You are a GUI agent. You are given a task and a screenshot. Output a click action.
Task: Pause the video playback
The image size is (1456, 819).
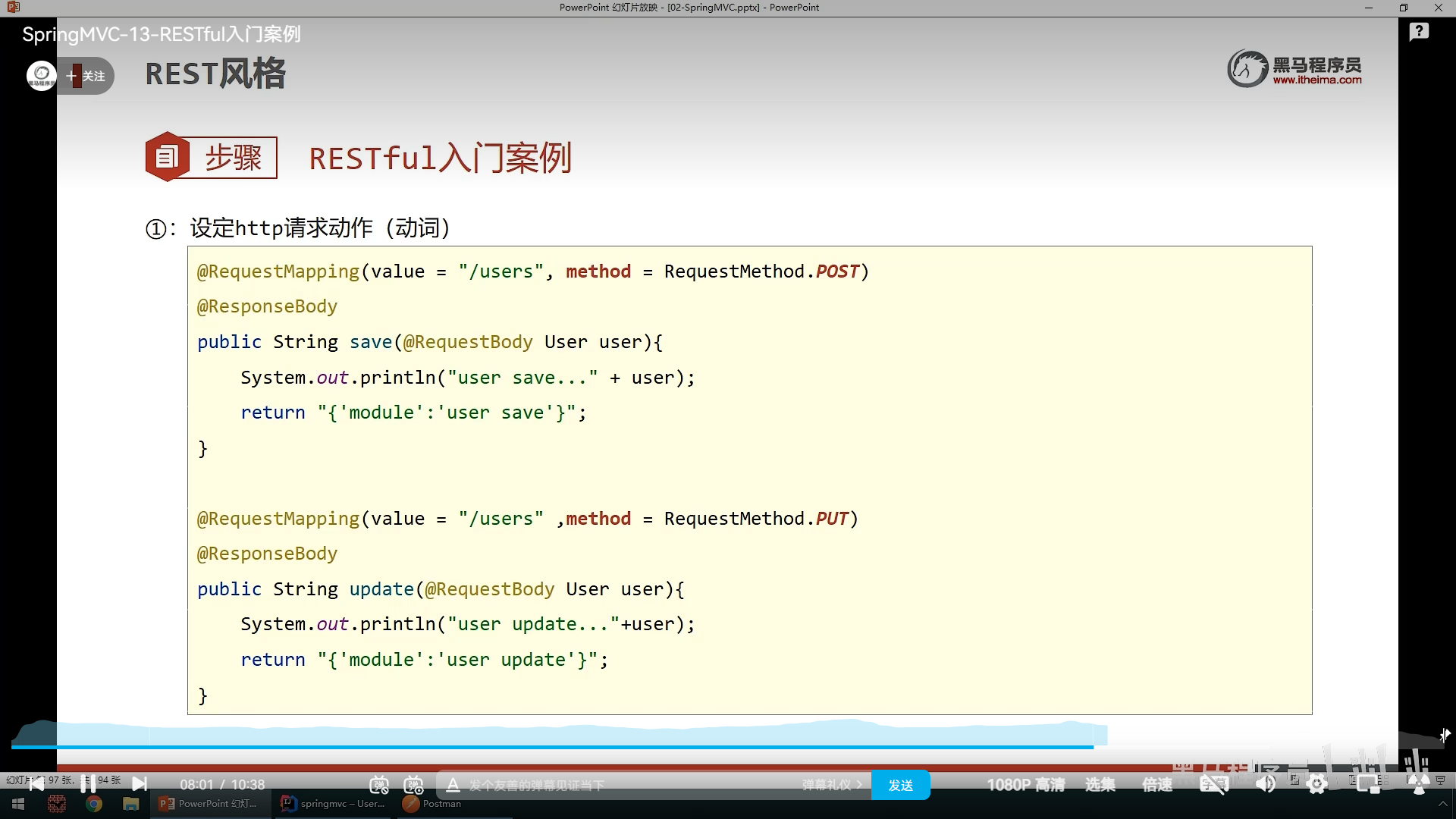click(x=88, y=784)
